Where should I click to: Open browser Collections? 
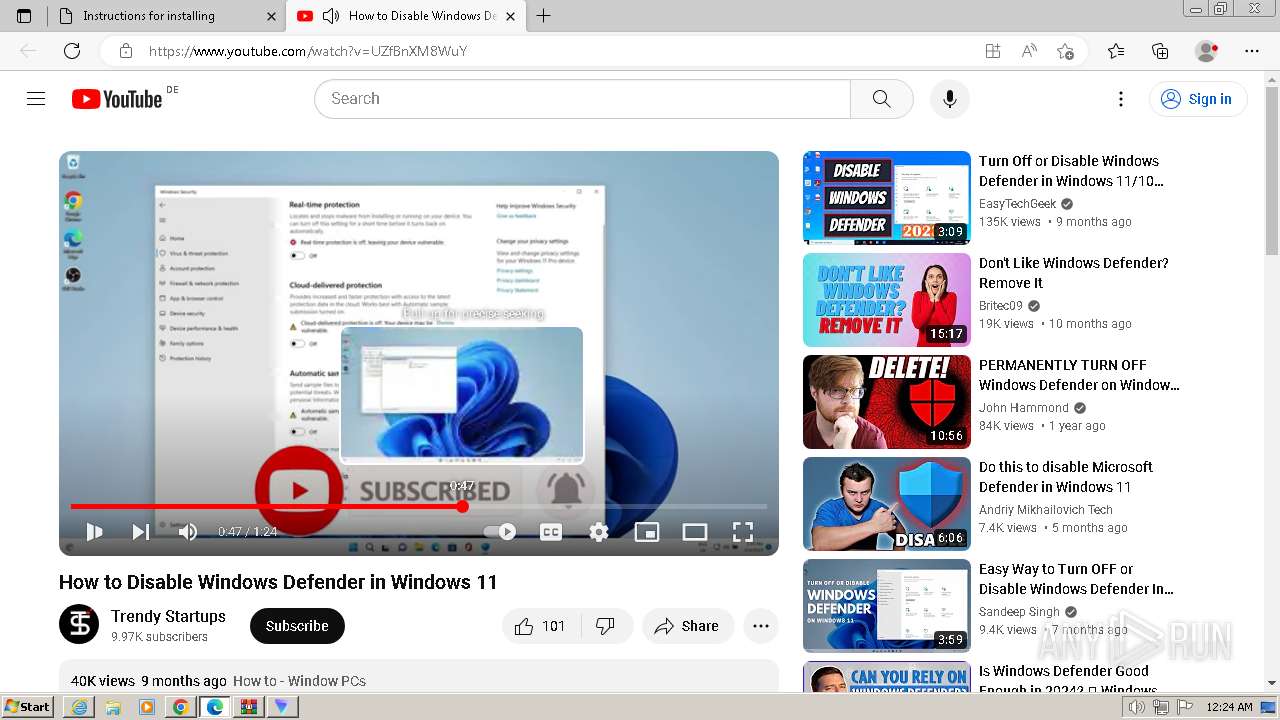(1160, 51)
